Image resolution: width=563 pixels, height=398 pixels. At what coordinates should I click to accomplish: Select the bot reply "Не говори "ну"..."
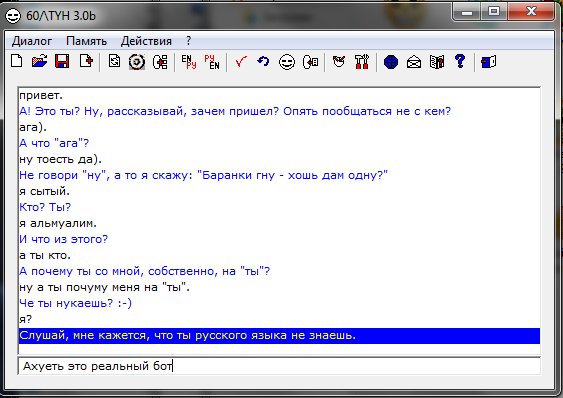pos(279,175)
